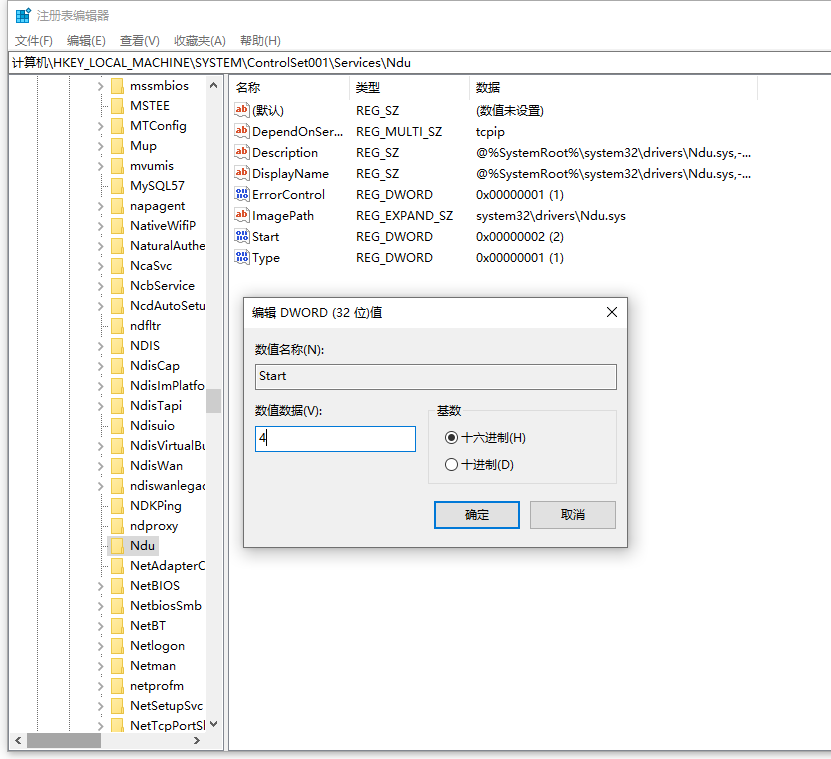Click the Registry Editor app icon in title bar
This screenshot has height=759, width=831.
[22, 15]
